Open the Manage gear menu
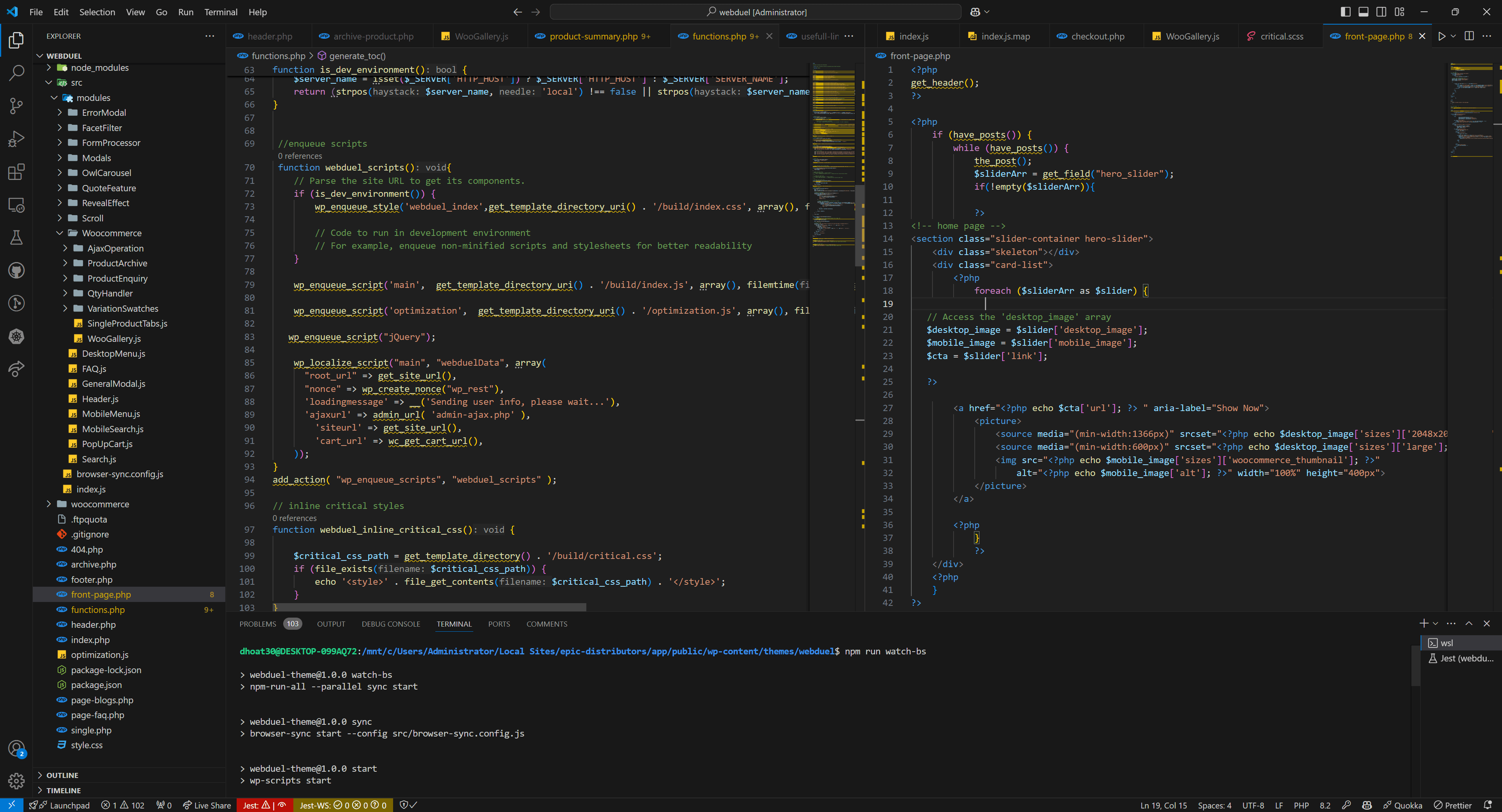 coord(16,781)
